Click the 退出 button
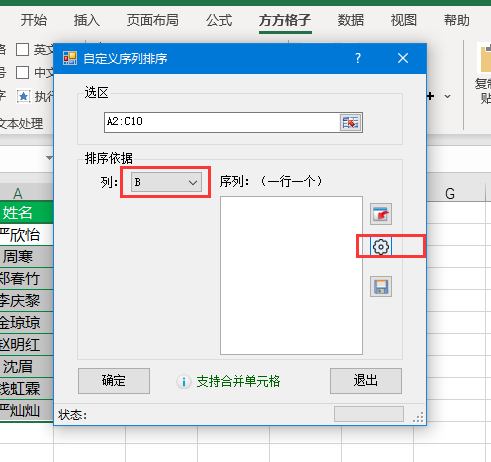Screen dimensions: 491x462 (366, 381)
